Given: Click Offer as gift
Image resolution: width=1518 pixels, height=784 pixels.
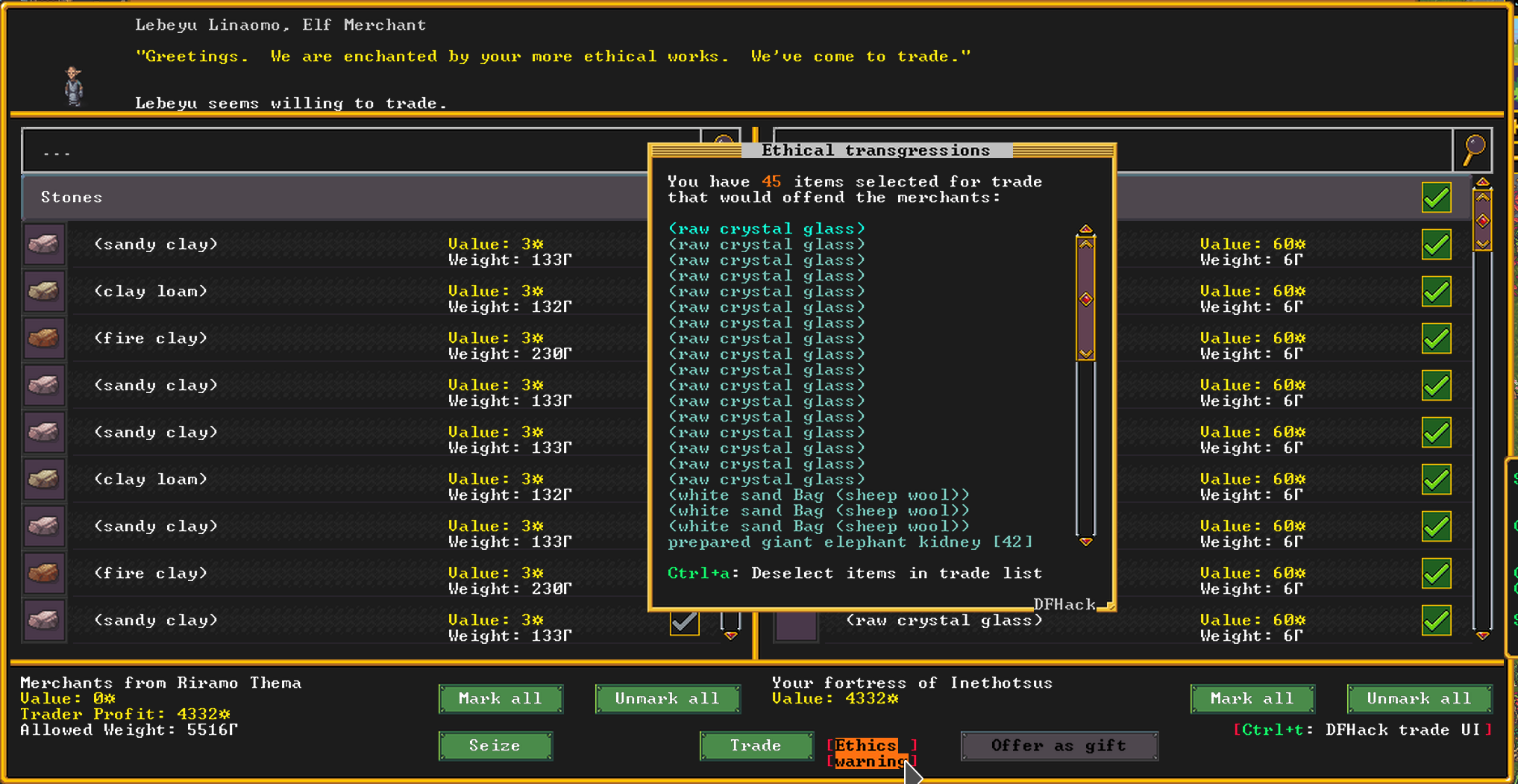Looking at the screenshot, I should tap(1058, 745).
